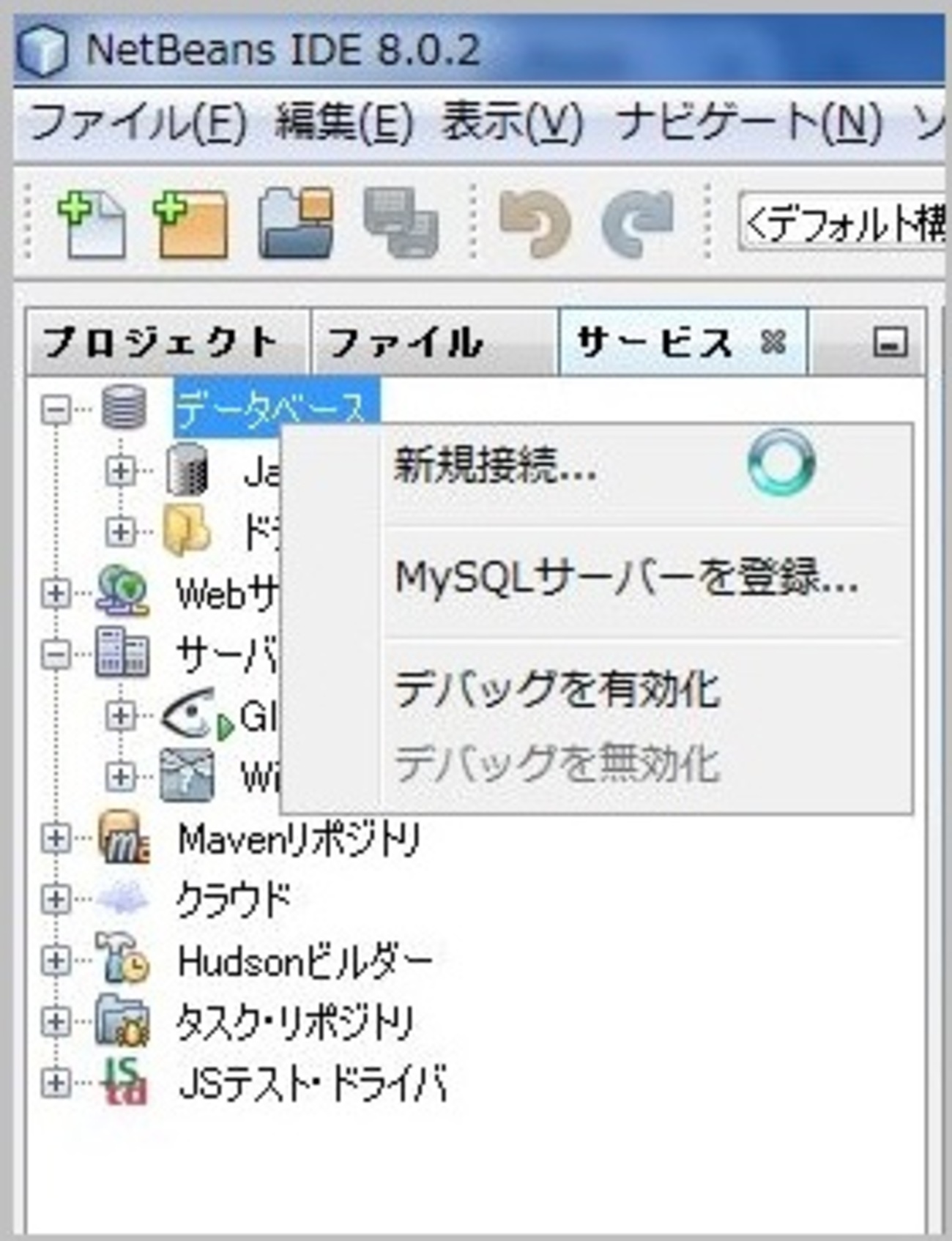Click the GlassFish server icon
Viewport: 952px width, 1241px height.
pyautogui.click(x=198, y=715)
